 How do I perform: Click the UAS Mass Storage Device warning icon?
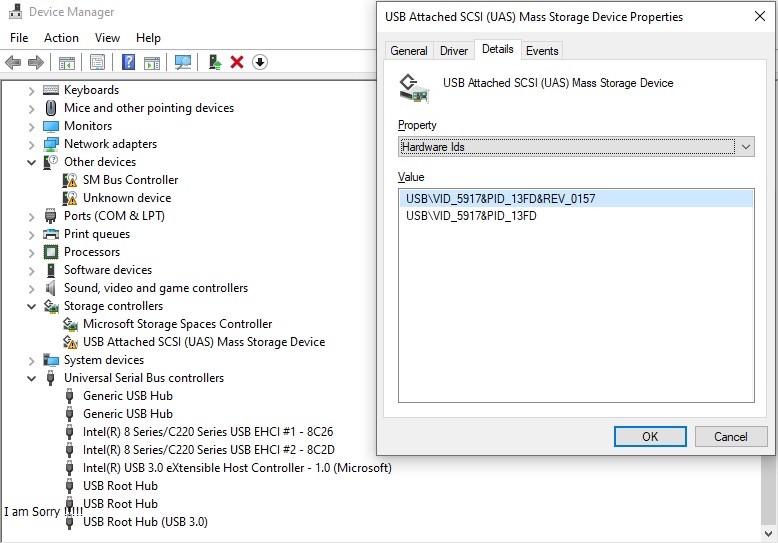(70, 342)
